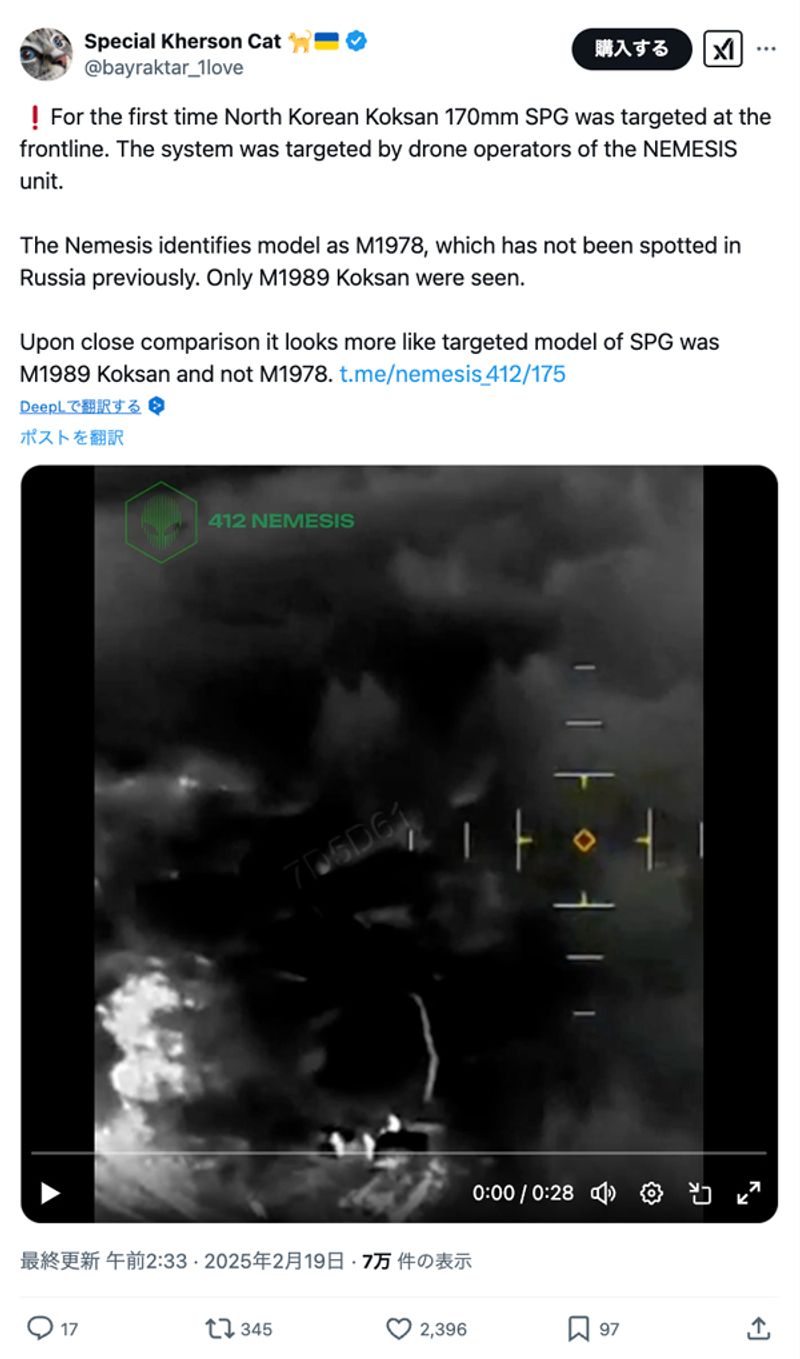Bookmark the post with bookmark icon
The image size is (800, 1359).
click(579, 1328)
